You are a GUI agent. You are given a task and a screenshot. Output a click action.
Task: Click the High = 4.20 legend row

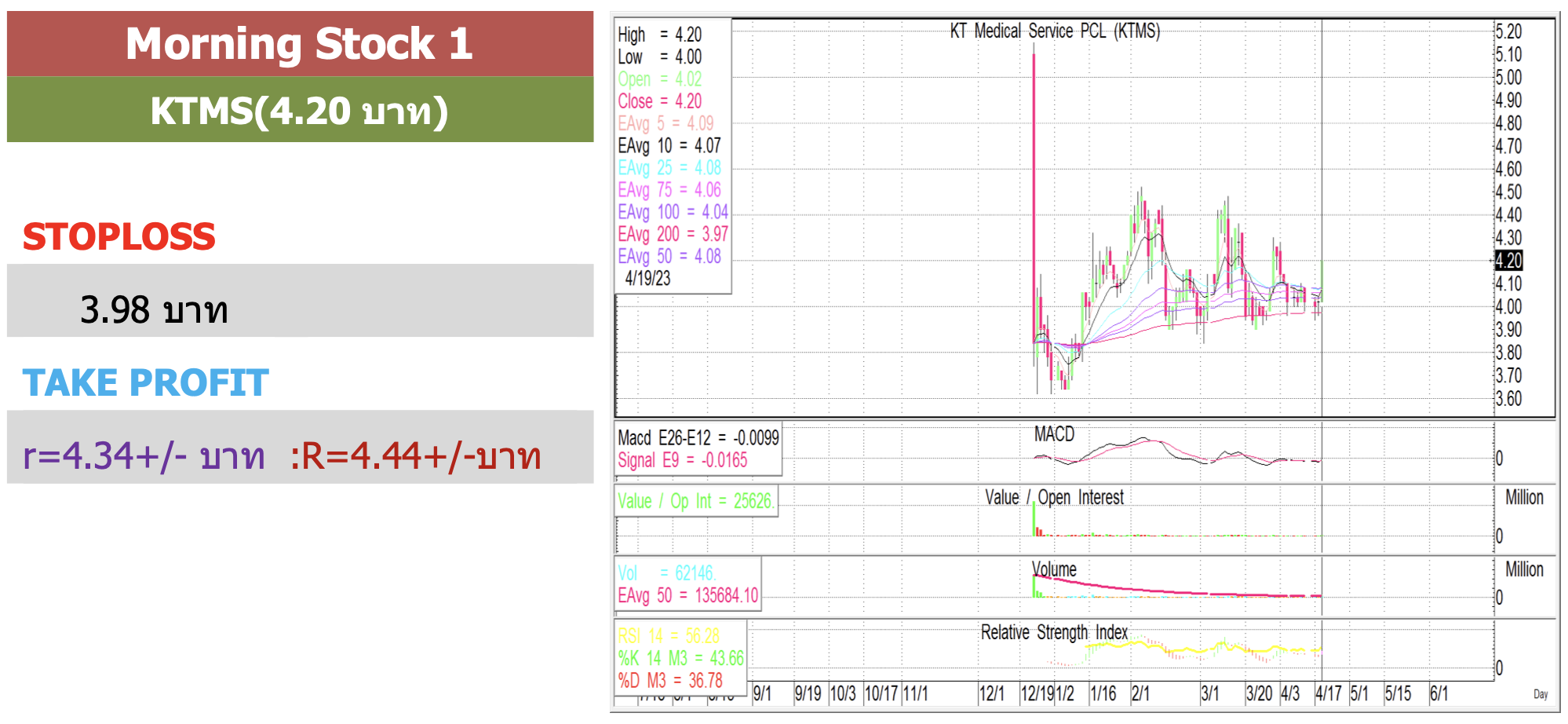pos(659,35)
